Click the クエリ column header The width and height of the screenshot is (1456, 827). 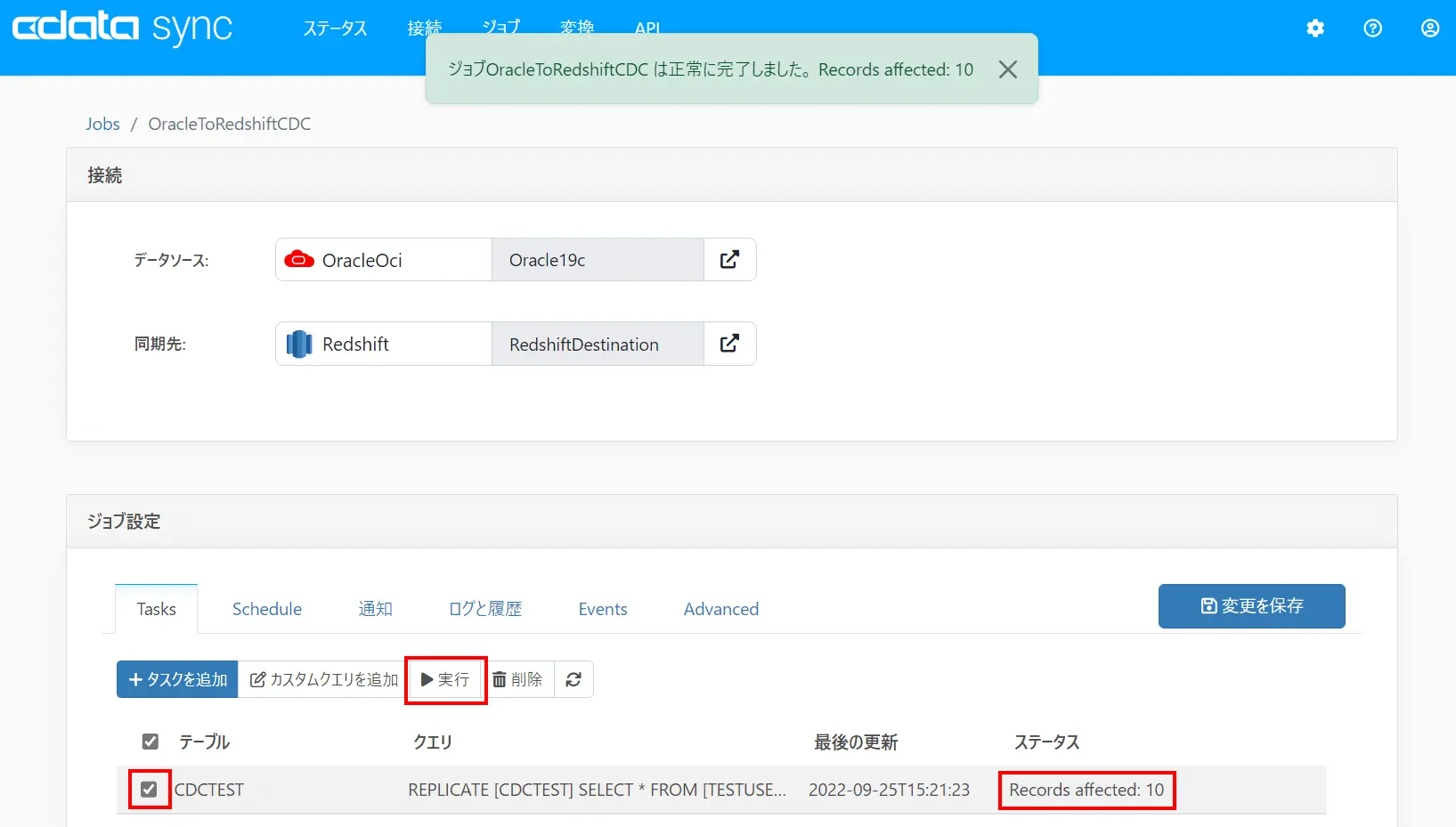click(433, 742)
